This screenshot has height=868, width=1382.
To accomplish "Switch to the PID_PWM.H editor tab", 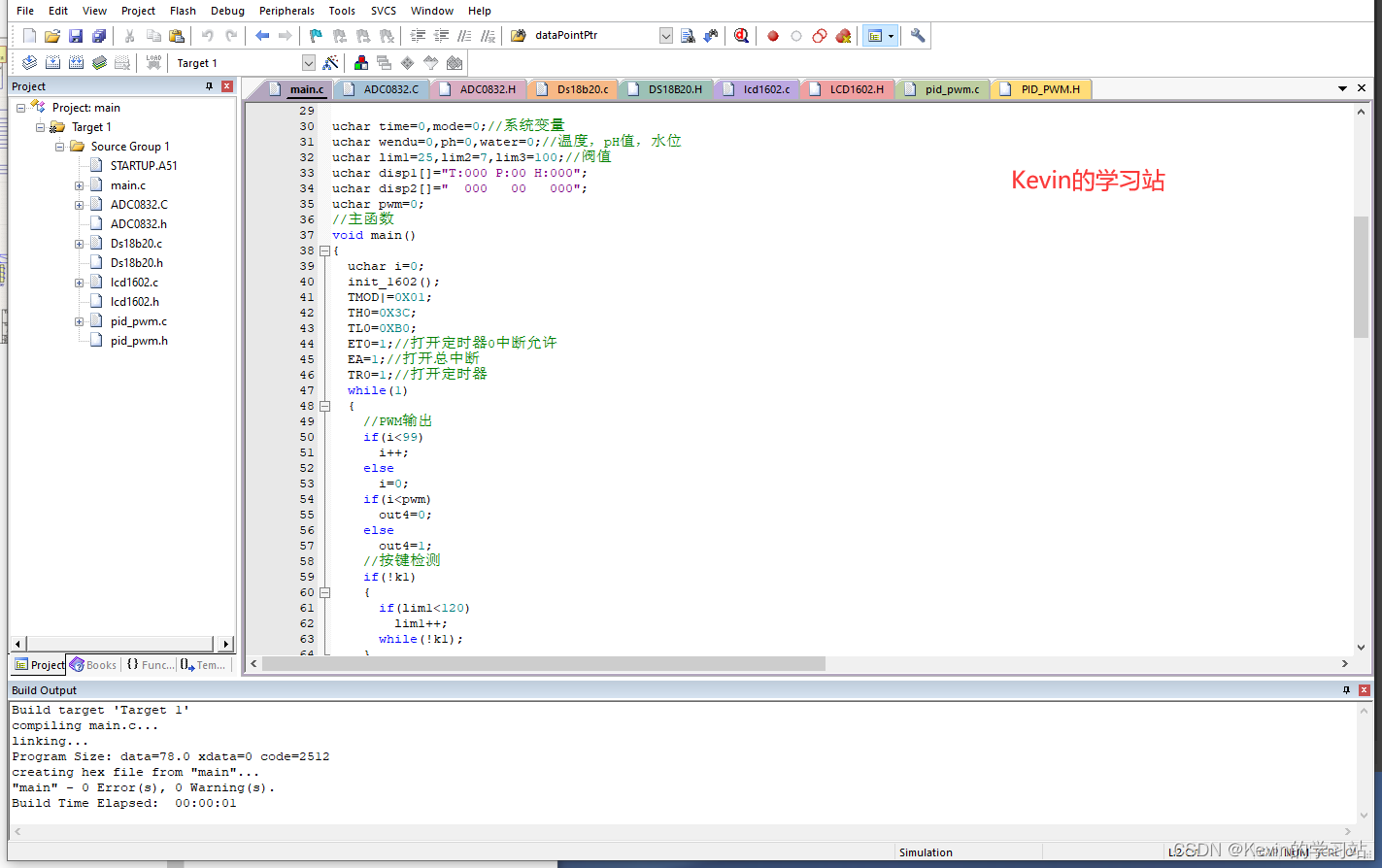I will [x=1043, y=89].
